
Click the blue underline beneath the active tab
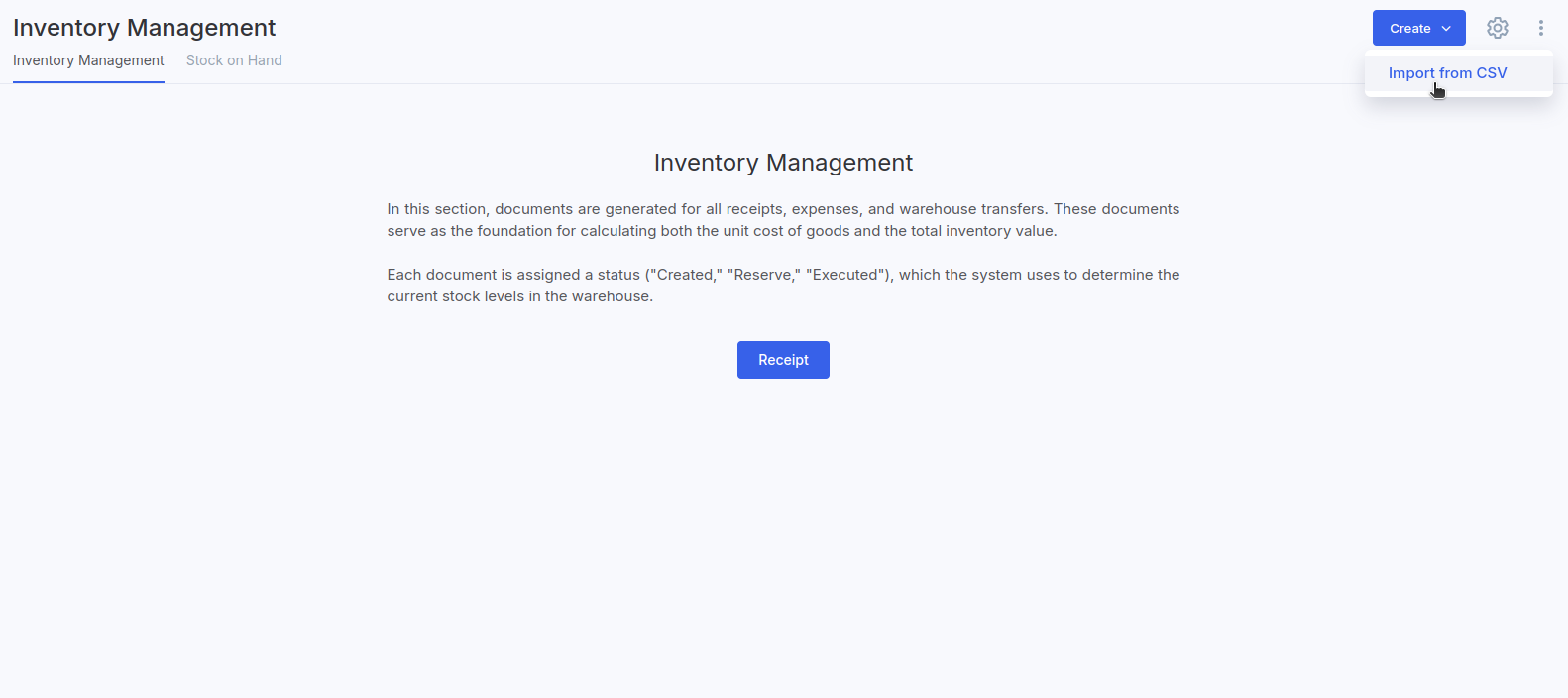coord(88,82)
